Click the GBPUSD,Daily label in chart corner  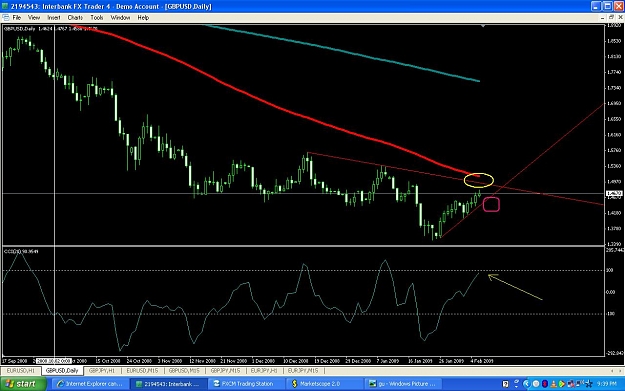pos(20,29)
